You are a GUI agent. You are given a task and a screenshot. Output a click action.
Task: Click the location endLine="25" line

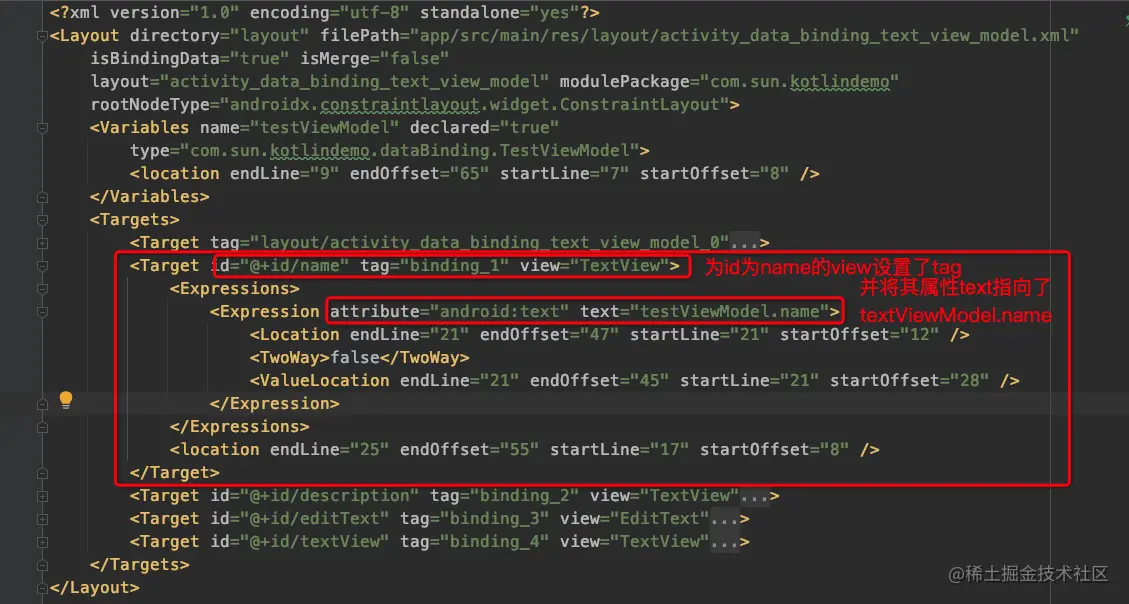pos(525,450)
